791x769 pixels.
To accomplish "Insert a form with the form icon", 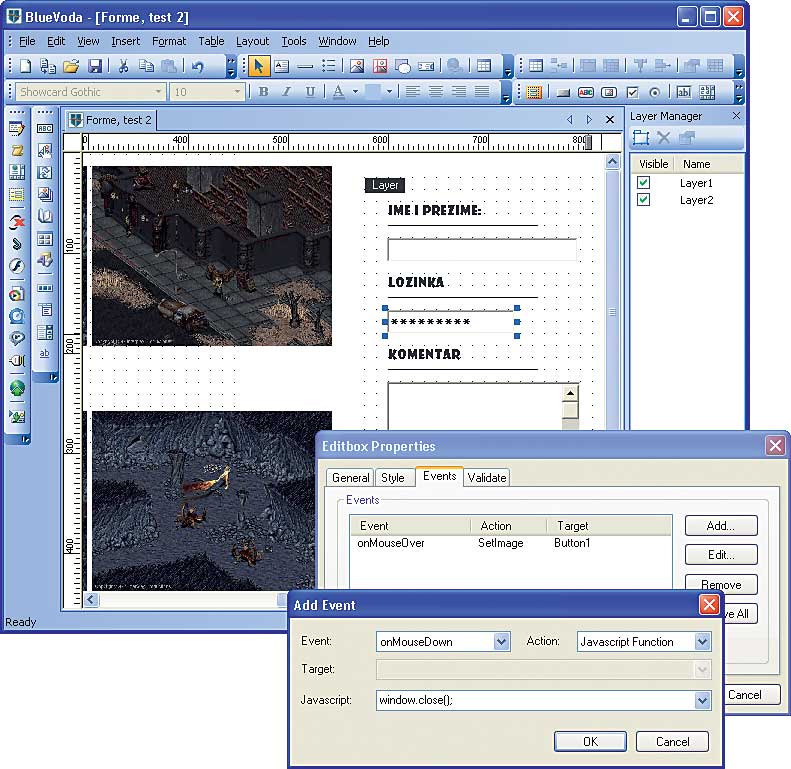I will (534, 92).
